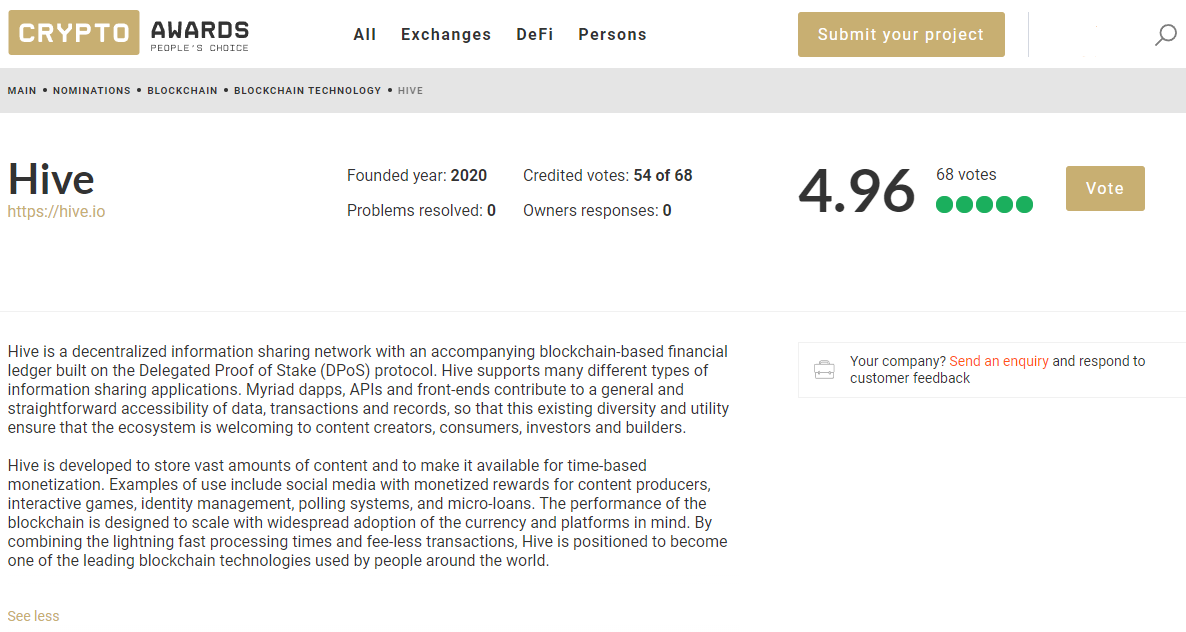1186x632 pixels.
Task: Navigate to the BLOCKCHAIN breadcrumb
Action: pyautogui.click(x=182, y=91)
